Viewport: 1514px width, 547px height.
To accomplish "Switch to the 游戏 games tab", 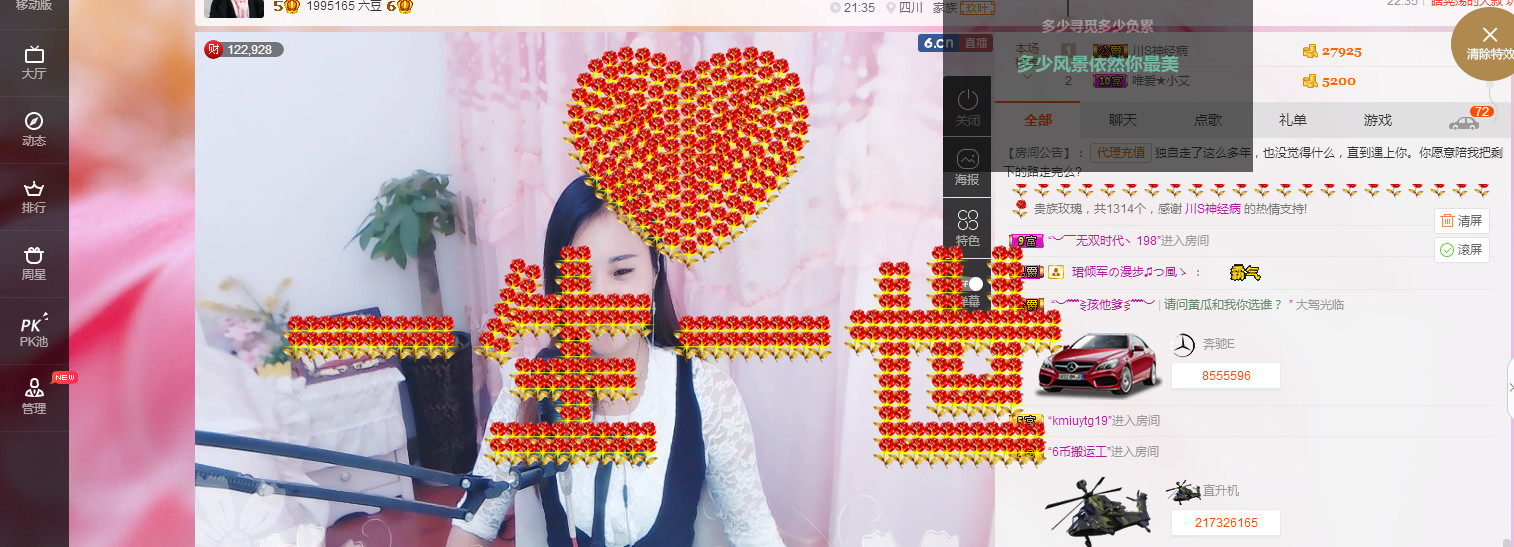I will [1378, 120].
